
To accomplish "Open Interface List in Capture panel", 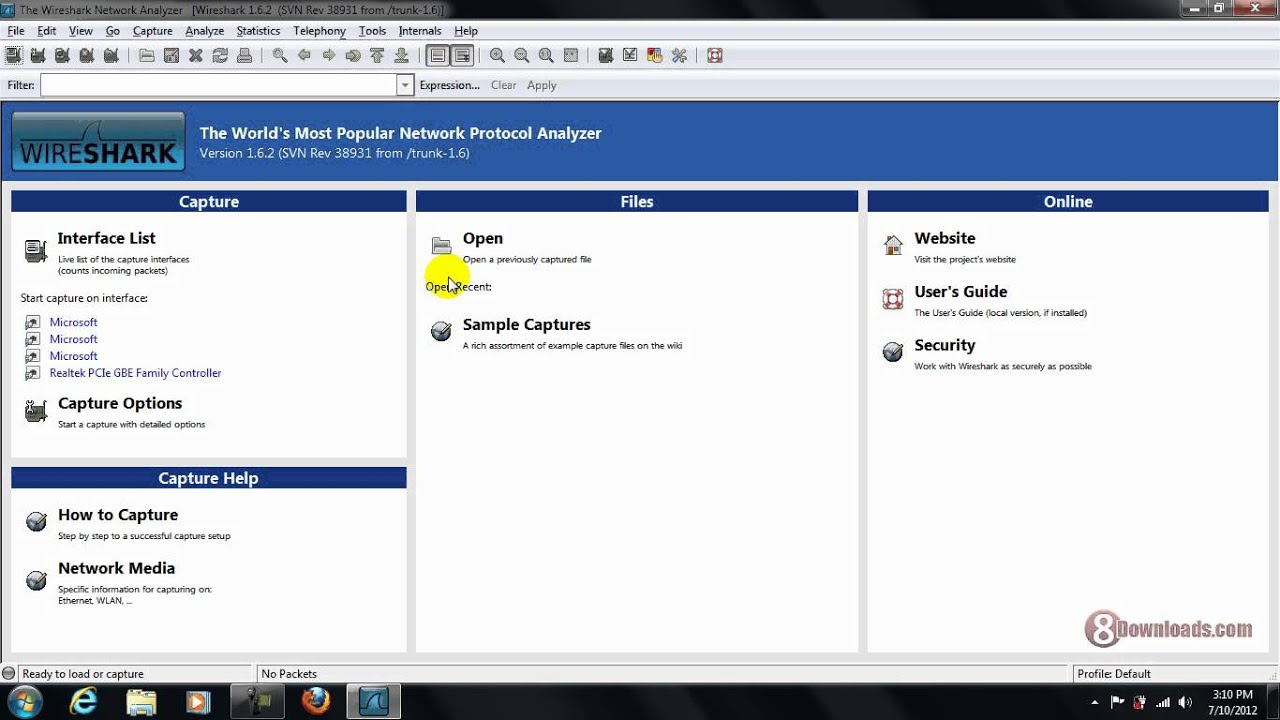I will (107, 238).
